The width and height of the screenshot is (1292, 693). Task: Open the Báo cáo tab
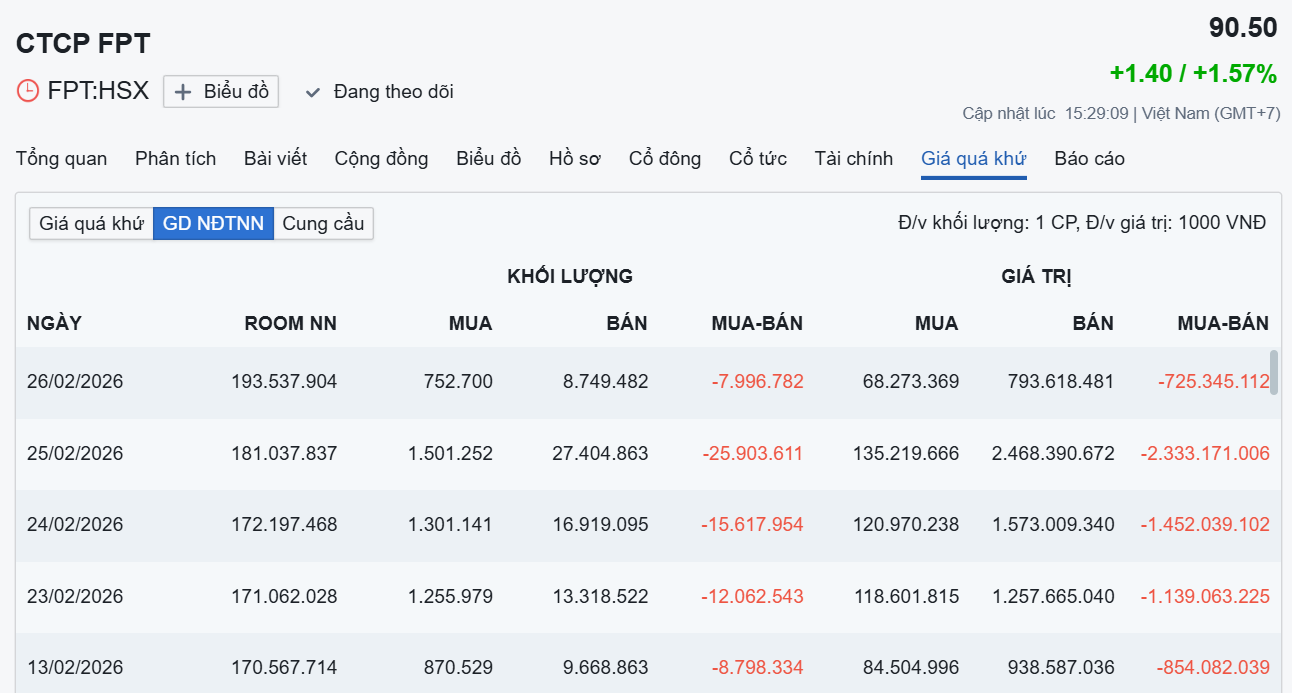1089,159
